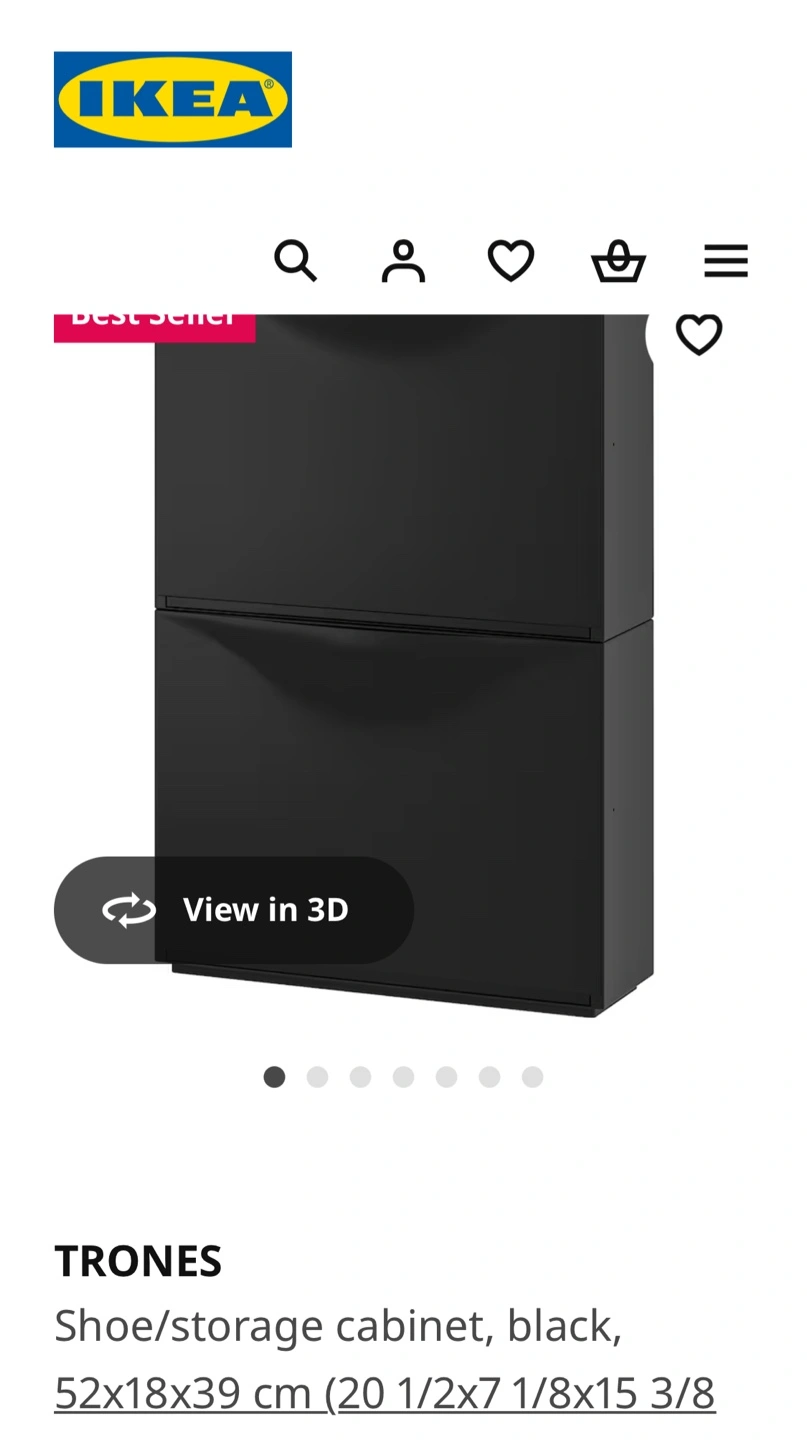Open the hamburger menu
807x1440 pixels.
click(726, 261)
